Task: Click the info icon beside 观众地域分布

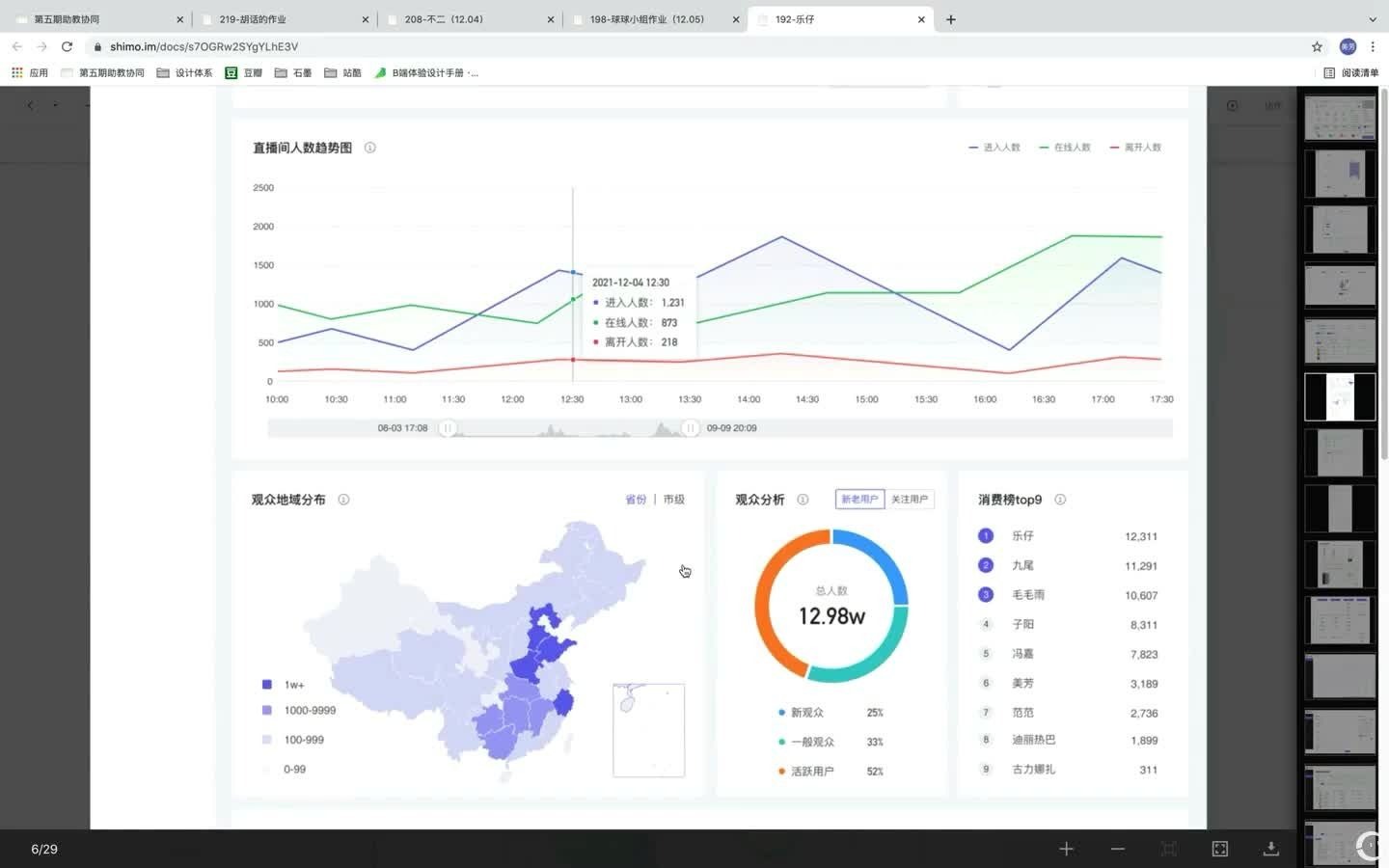Action: coord(343,500)
